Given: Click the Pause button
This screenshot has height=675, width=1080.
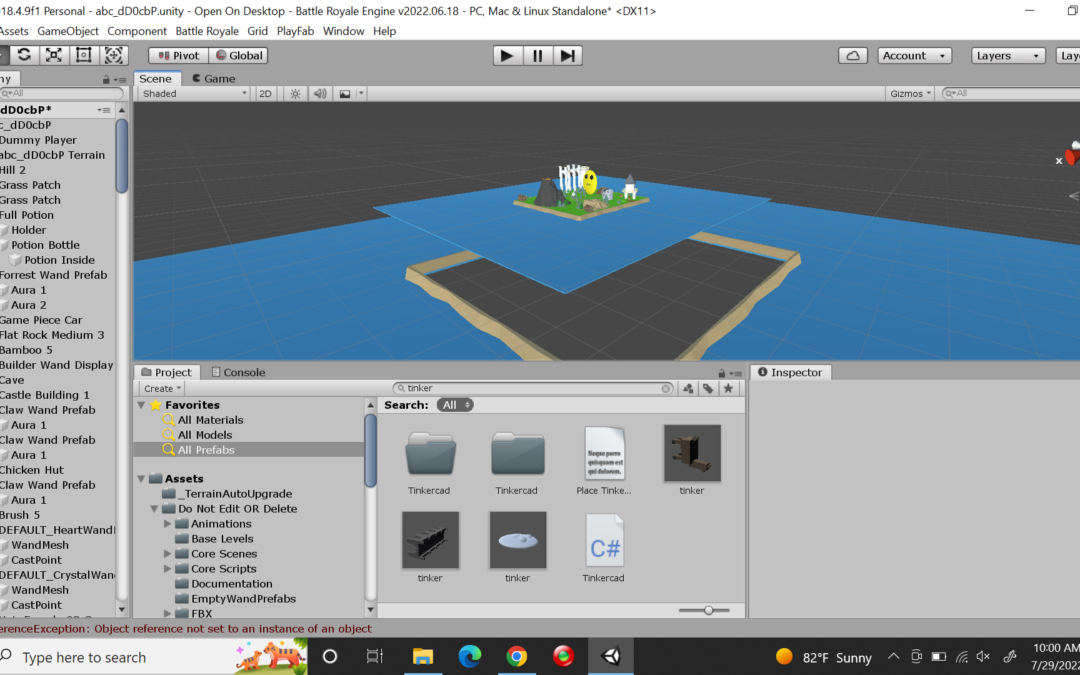Looking at the screenshot, I should tap(537, 56).
